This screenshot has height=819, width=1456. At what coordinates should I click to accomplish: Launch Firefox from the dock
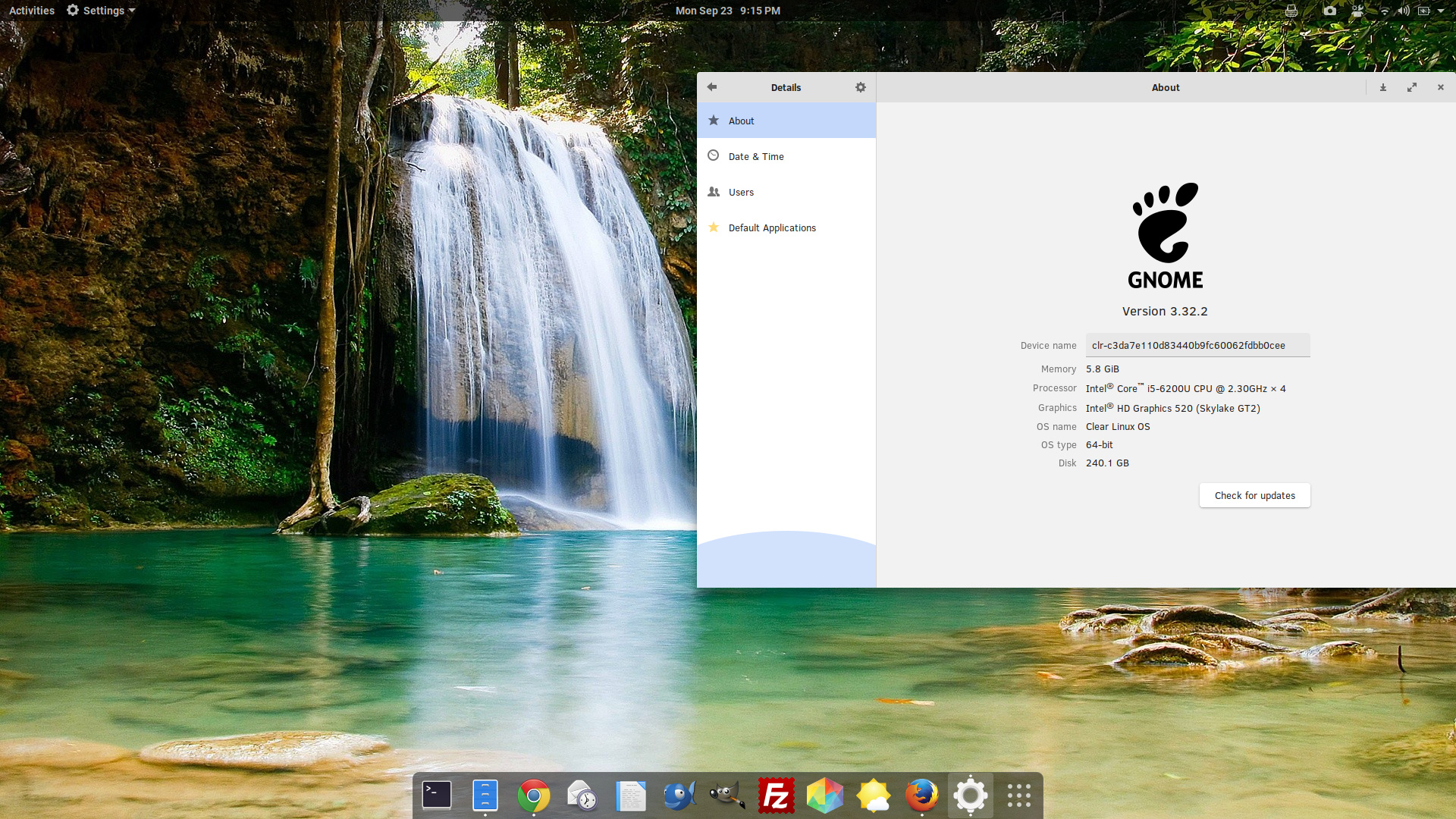click(922, 795)
